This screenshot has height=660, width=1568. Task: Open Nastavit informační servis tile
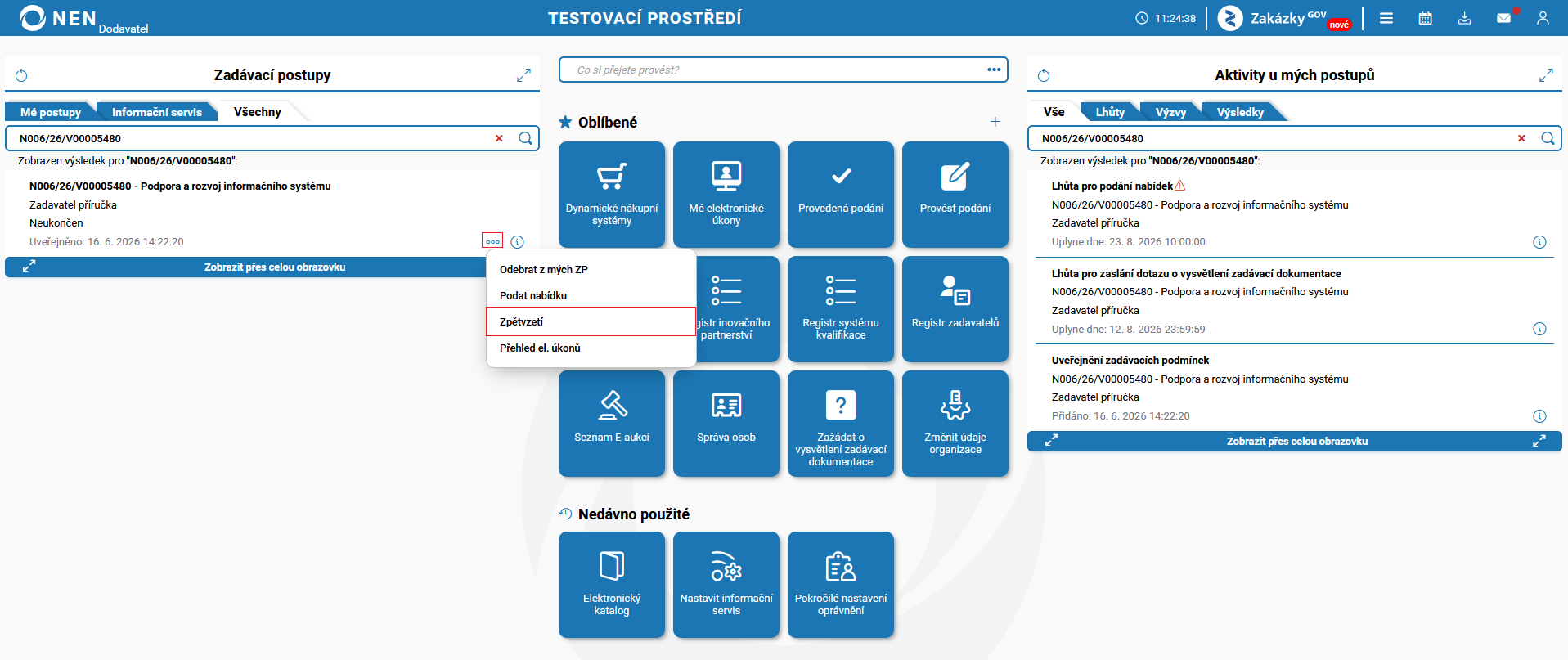point(726,585)
